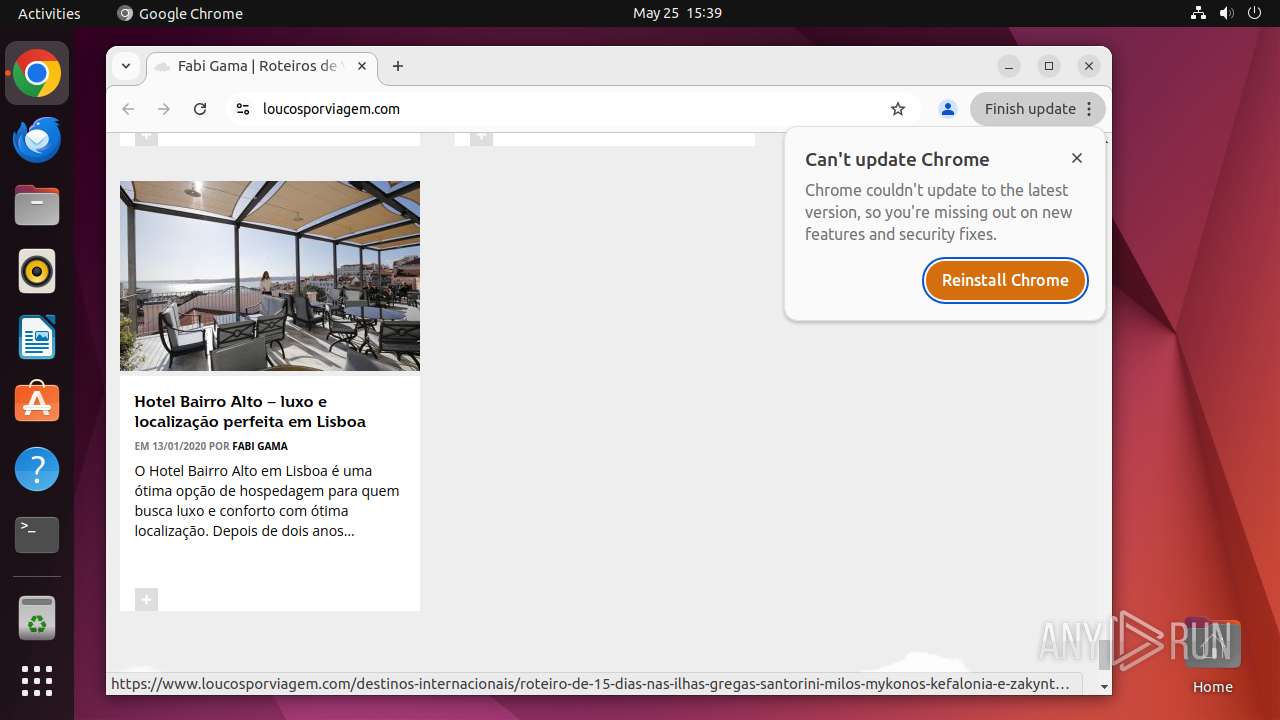
Task: Open the network status icon in the top bar
Action: pyautogui.click(x=1199, y=13)
